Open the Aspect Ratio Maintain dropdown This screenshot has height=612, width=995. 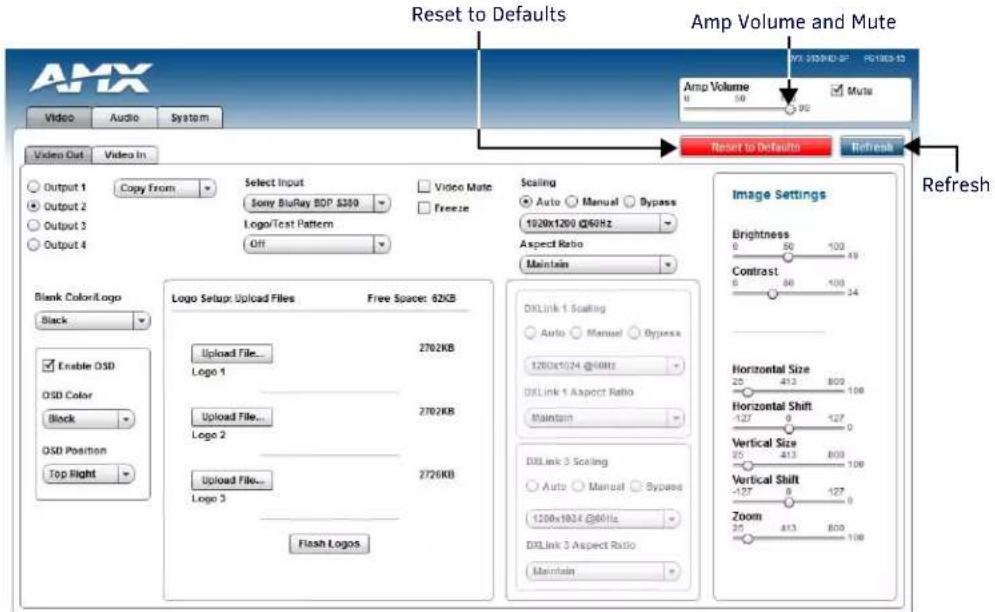coord(598,264)
